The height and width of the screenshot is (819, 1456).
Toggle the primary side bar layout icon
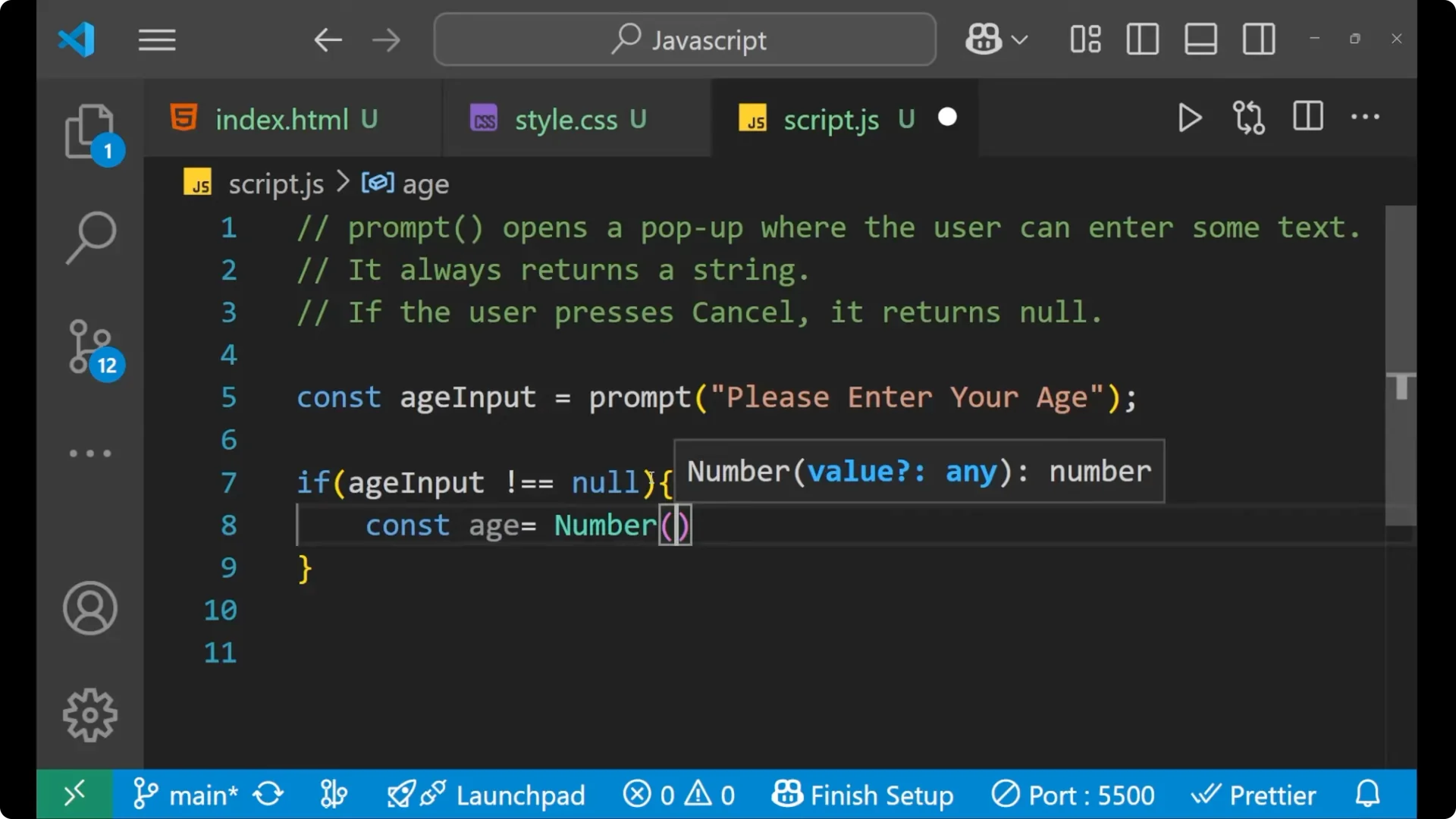[1142, 39]
